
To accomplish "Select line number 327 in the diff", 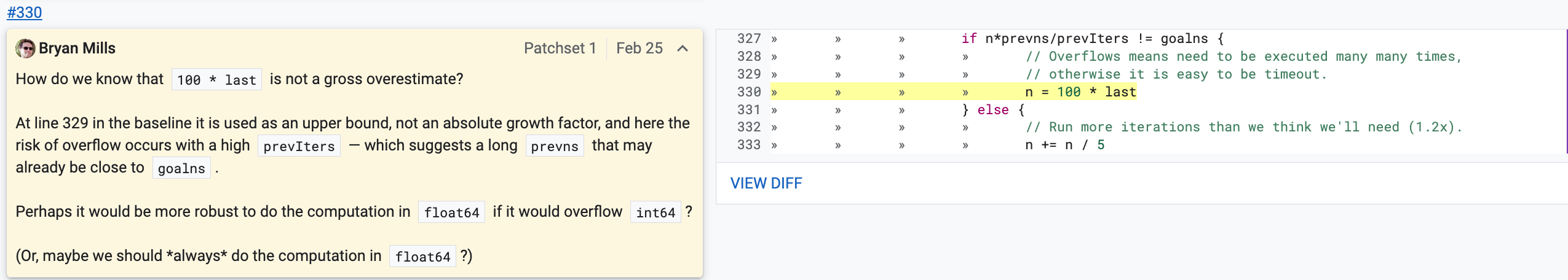I will tap(749, 39).
